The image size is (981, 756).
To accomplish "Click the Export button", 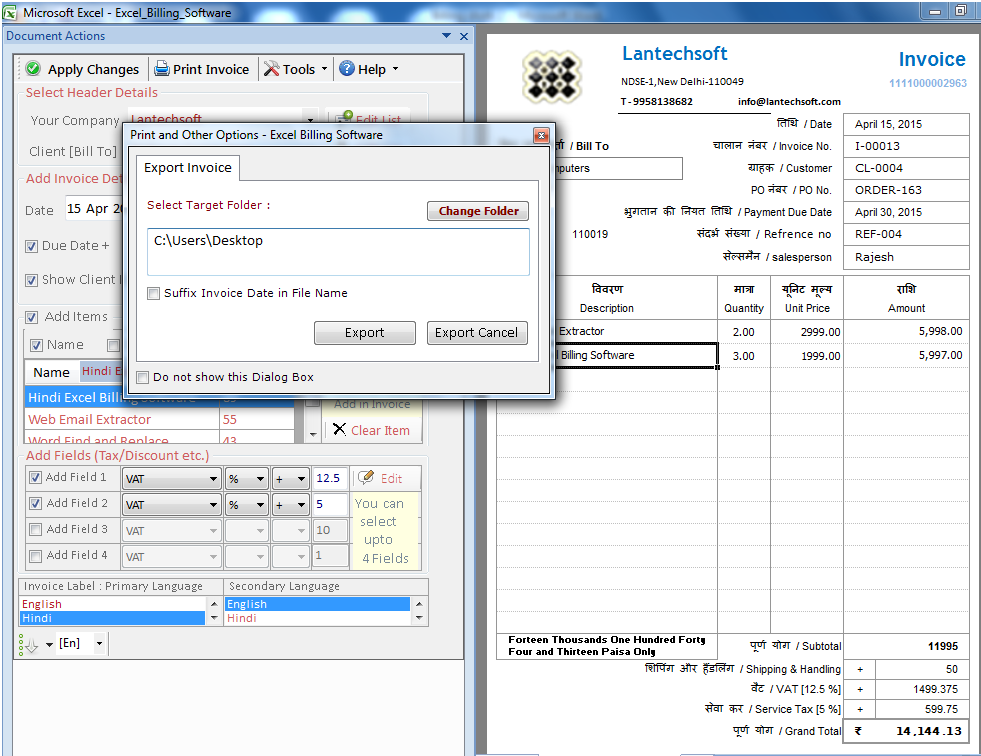I will tap(365, 333).
